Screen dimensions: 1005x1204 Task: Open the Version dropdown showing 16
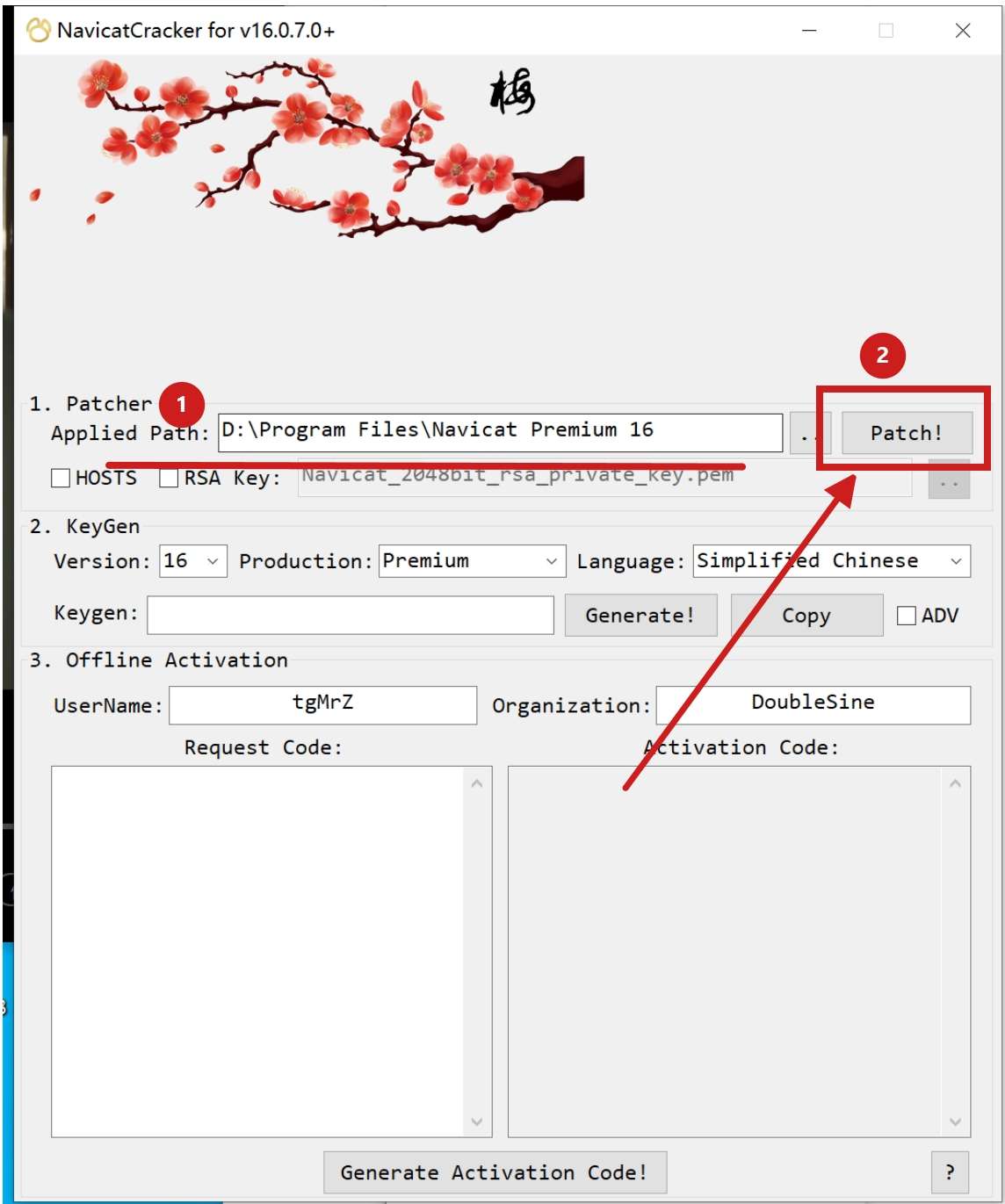tap(193, 561)
